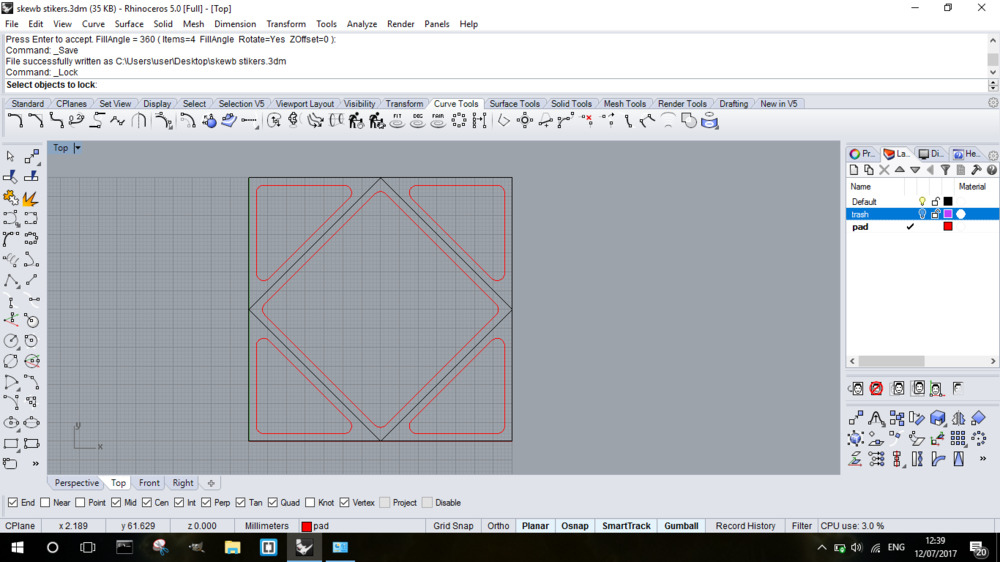Switch to Surface Tools toolbar tab
The width and height of the screenshot is (1000, 562).
[x=514, y=103]
